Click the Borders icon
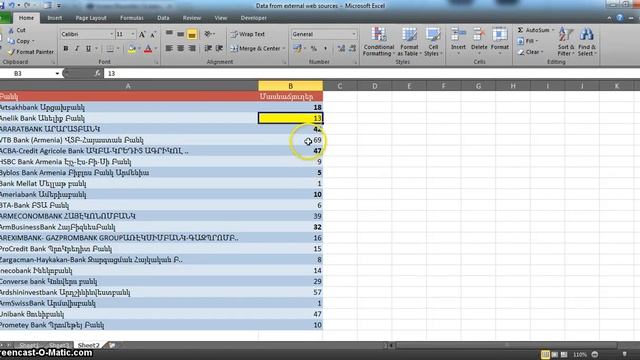Viewport: 640px width, 360px height. coord(110,49)
